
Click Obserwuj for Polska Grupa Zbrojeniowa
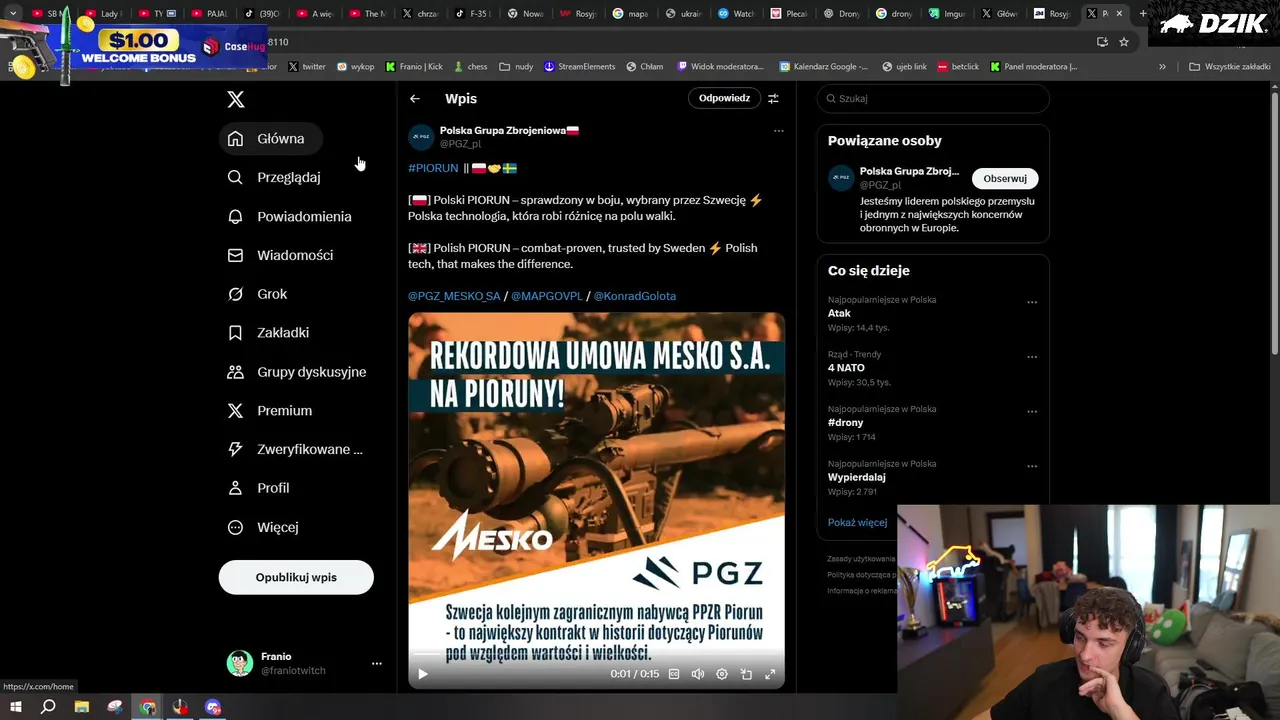tap(1005, 178)
